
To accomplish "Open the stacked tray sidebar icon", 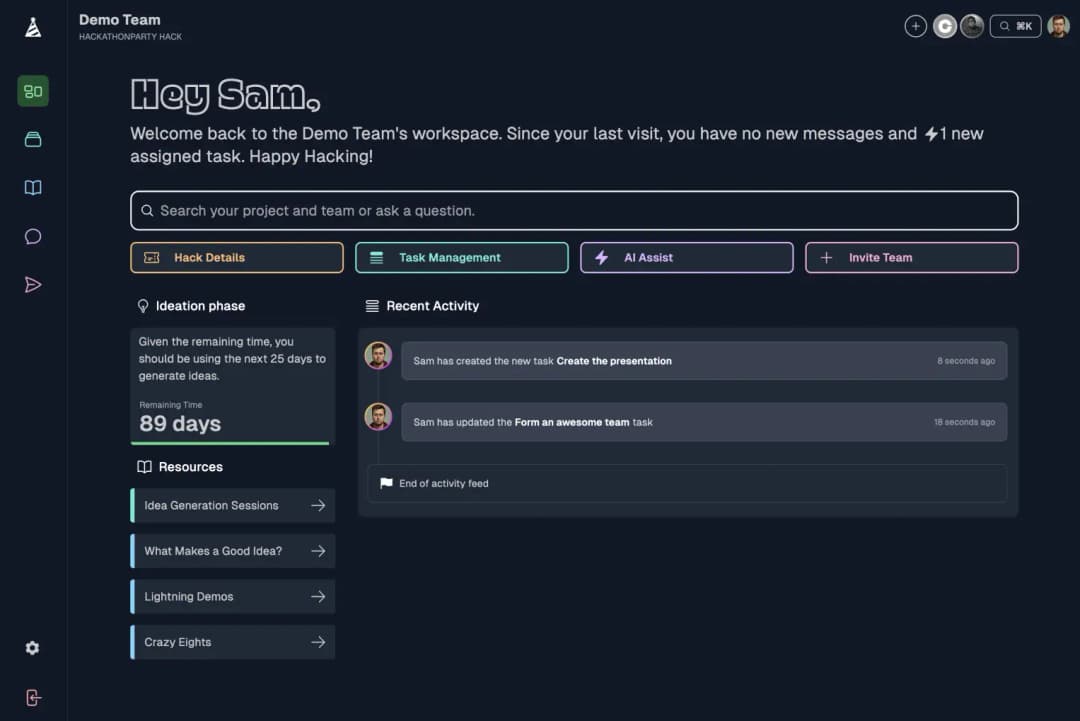I will tap(33, 140).
